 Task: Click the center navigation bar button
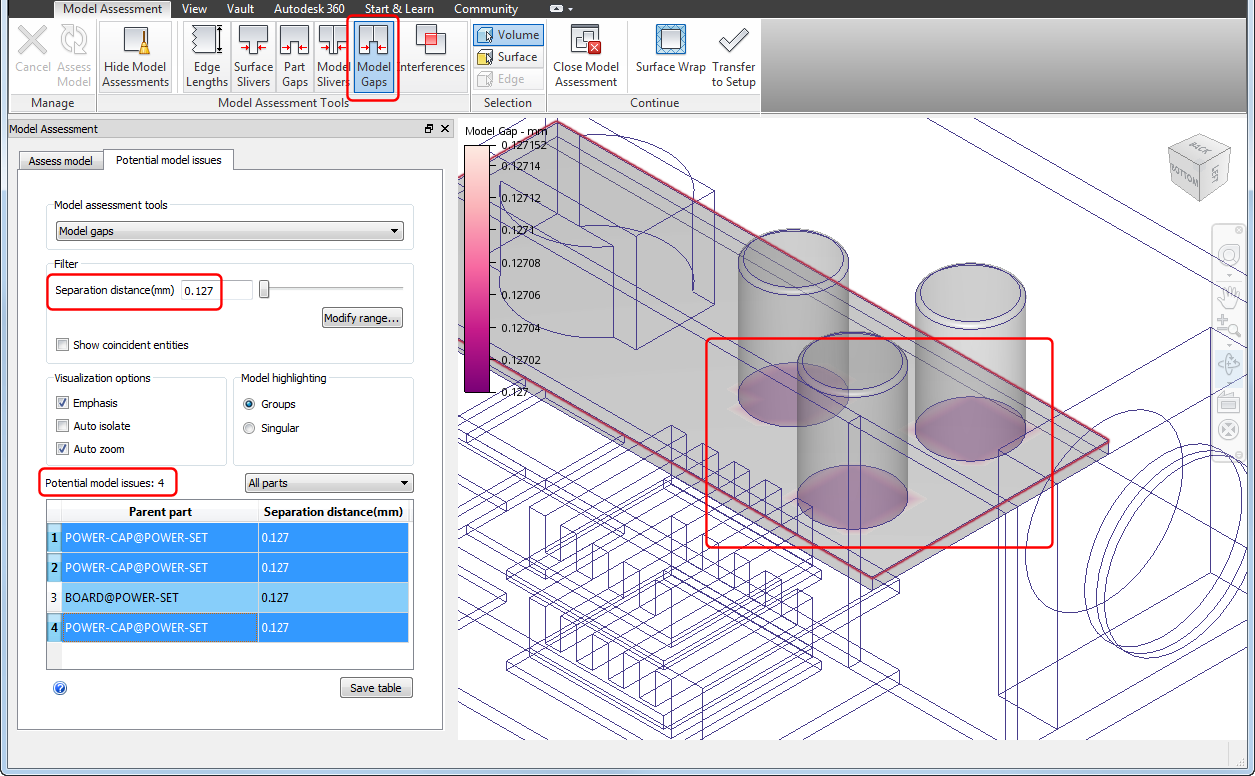1229,432
